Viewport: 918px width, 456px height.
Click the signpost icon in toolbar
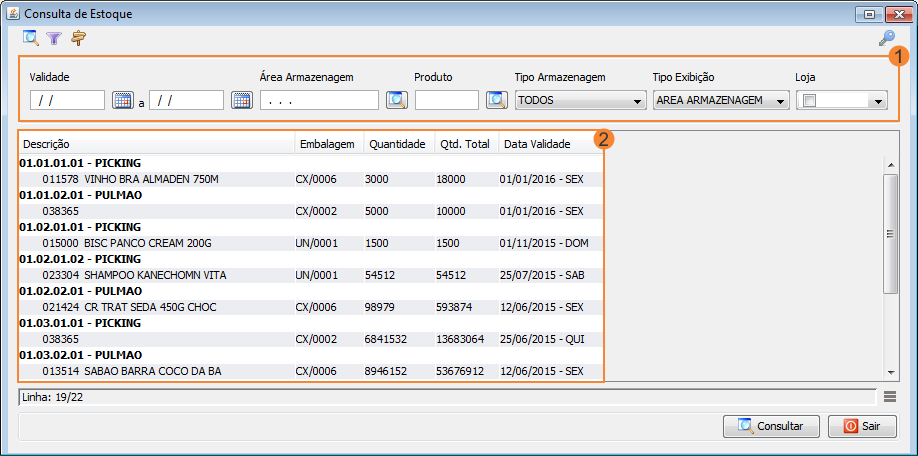pyautogui.click(x=78, y=39)
